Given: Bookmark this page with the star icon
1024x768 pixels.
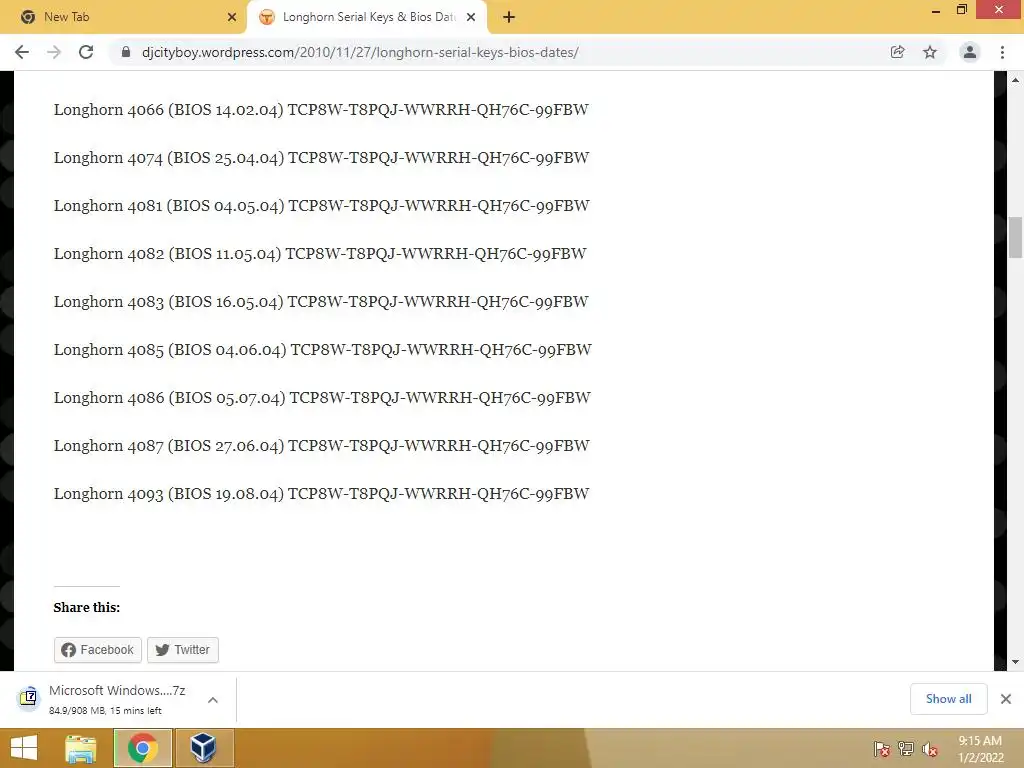Looking at the screenshot, I should click(x=930, y=52).
